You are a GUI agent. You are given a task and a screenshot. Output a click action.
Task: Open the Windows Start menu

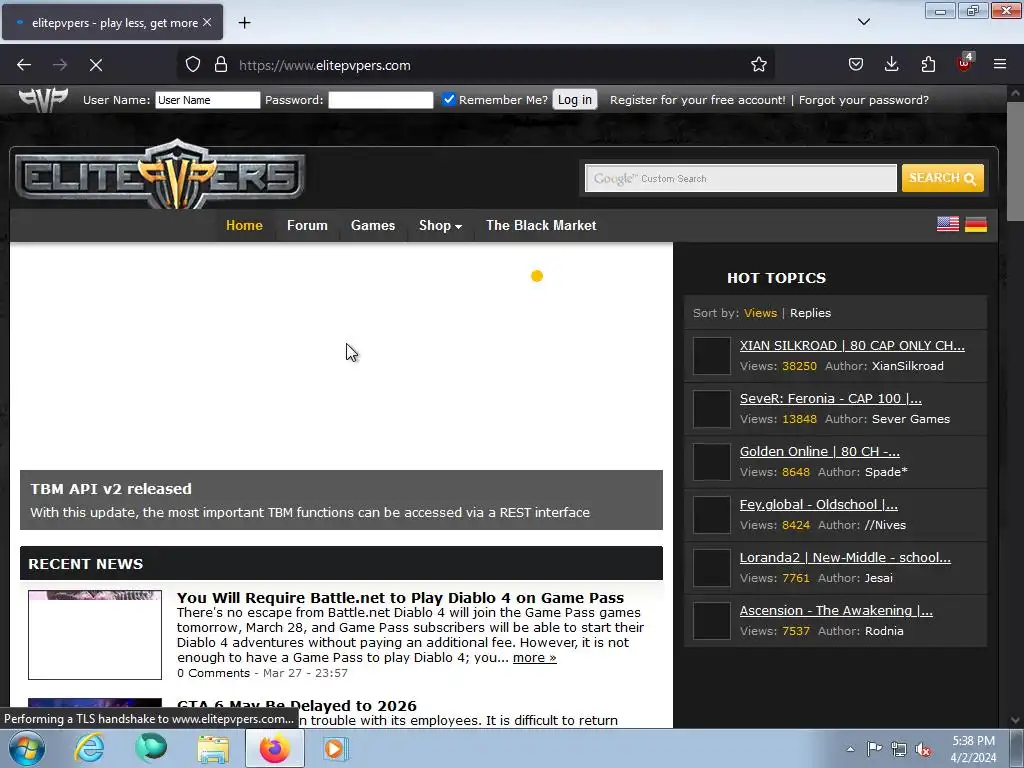pos(27,748)
